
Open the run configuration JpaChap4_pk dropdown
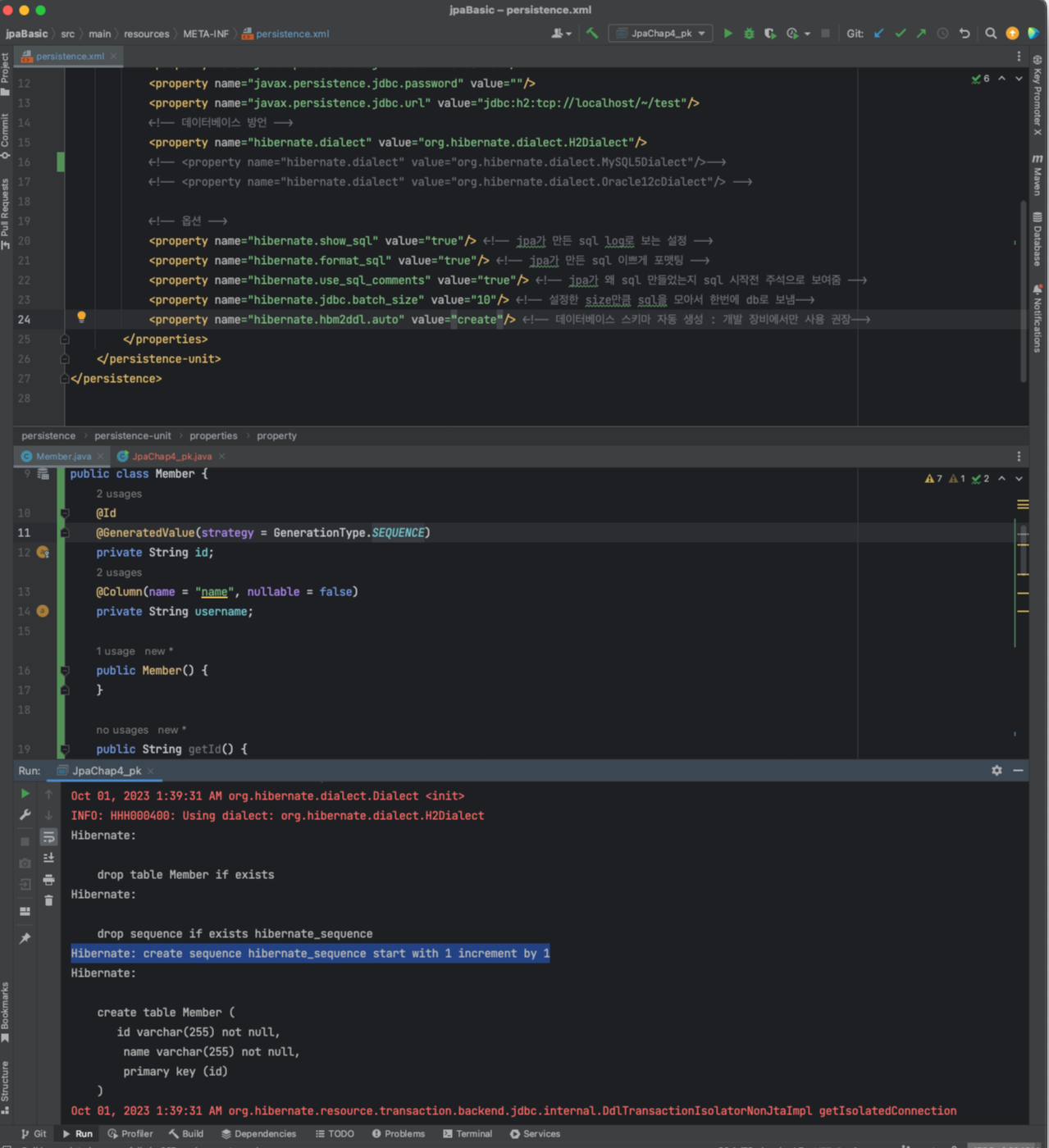coord(660,34)
